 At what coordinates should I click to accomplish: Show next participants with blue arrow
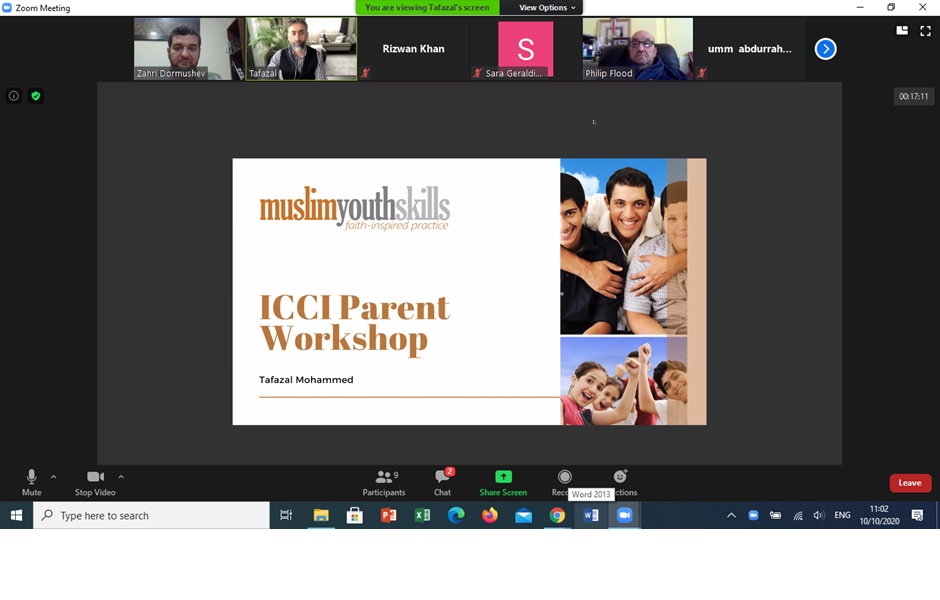click(x=825, y=49)
